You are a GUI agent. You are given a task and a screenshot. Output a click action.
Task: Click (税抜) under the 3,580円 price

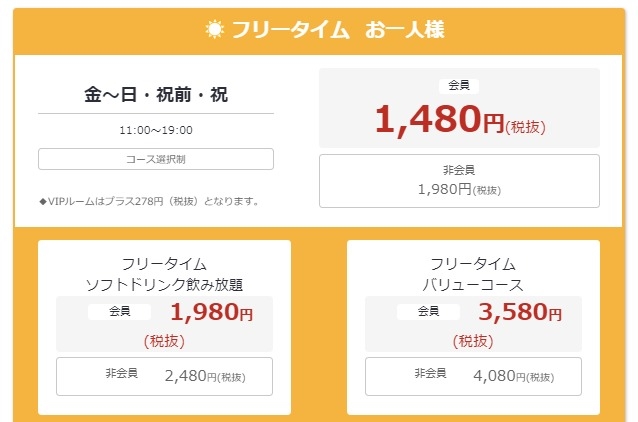[473, 340]
